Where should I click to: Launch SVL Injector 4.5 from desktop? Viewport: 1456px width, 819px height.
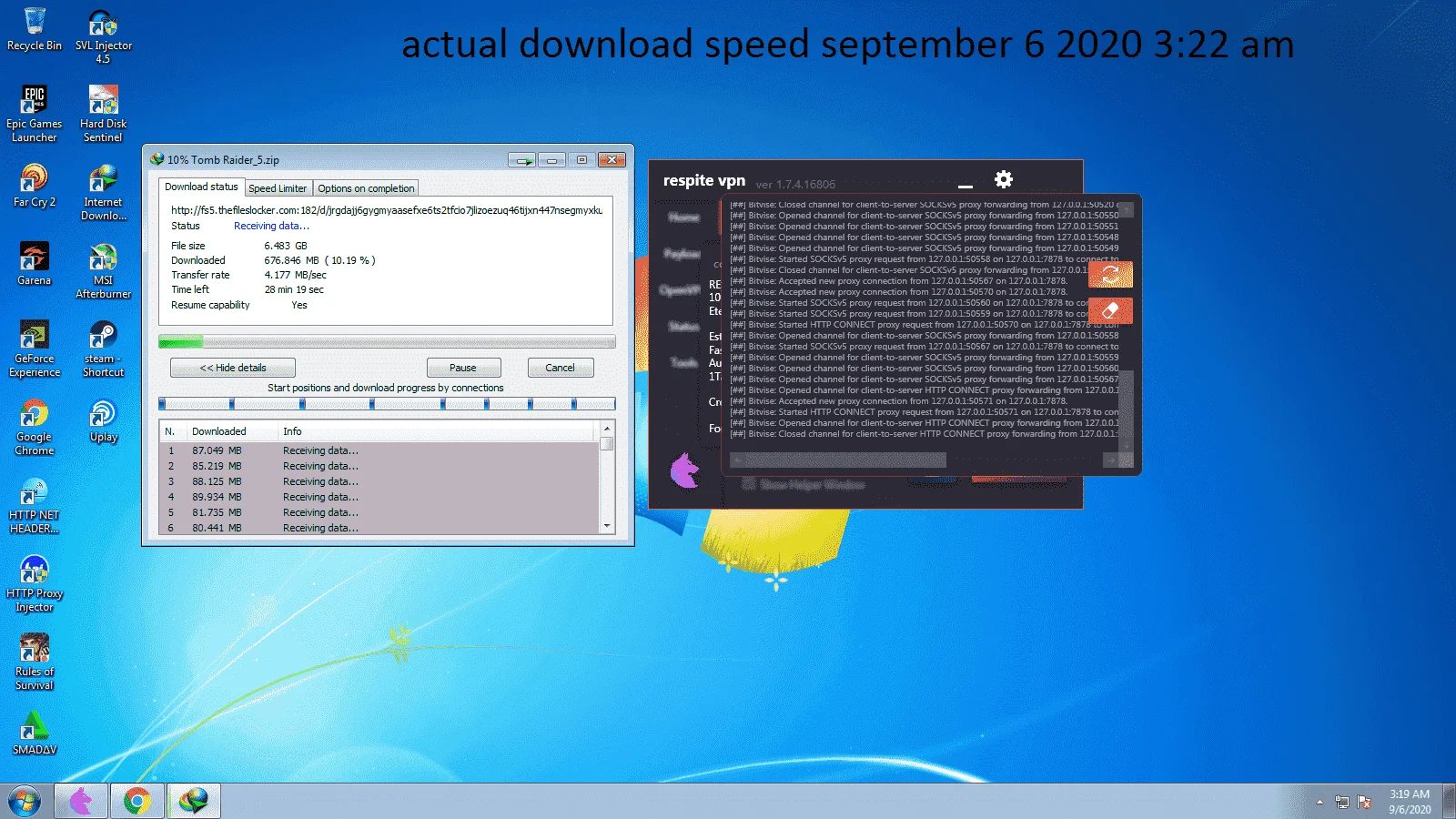tap(103, 36)
